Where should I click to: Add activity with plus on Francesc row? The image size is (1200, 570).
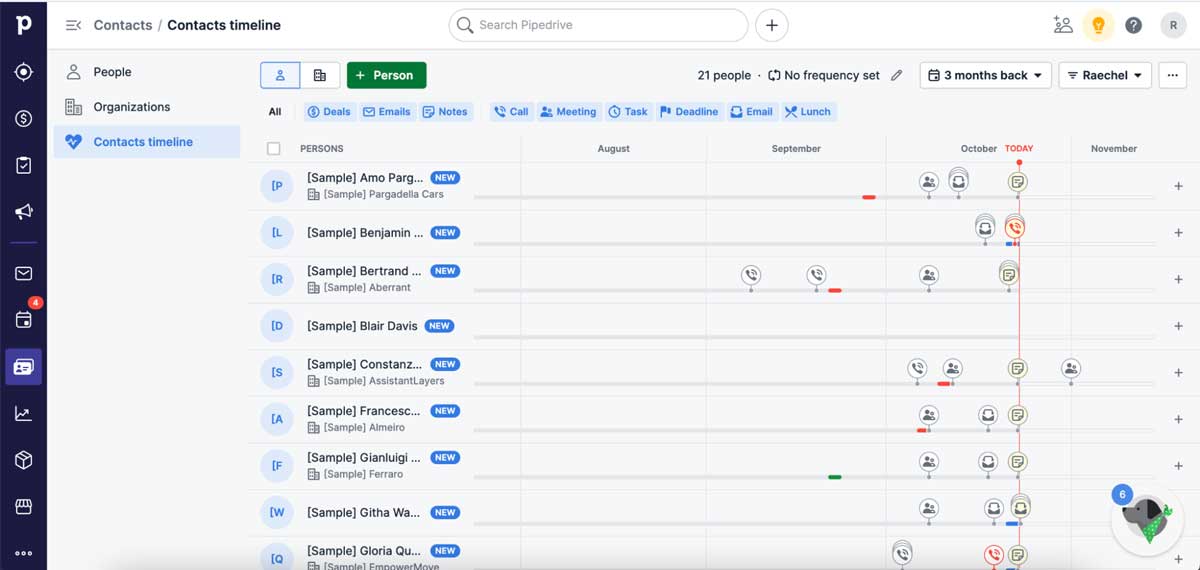click(x=1178, y=419)
